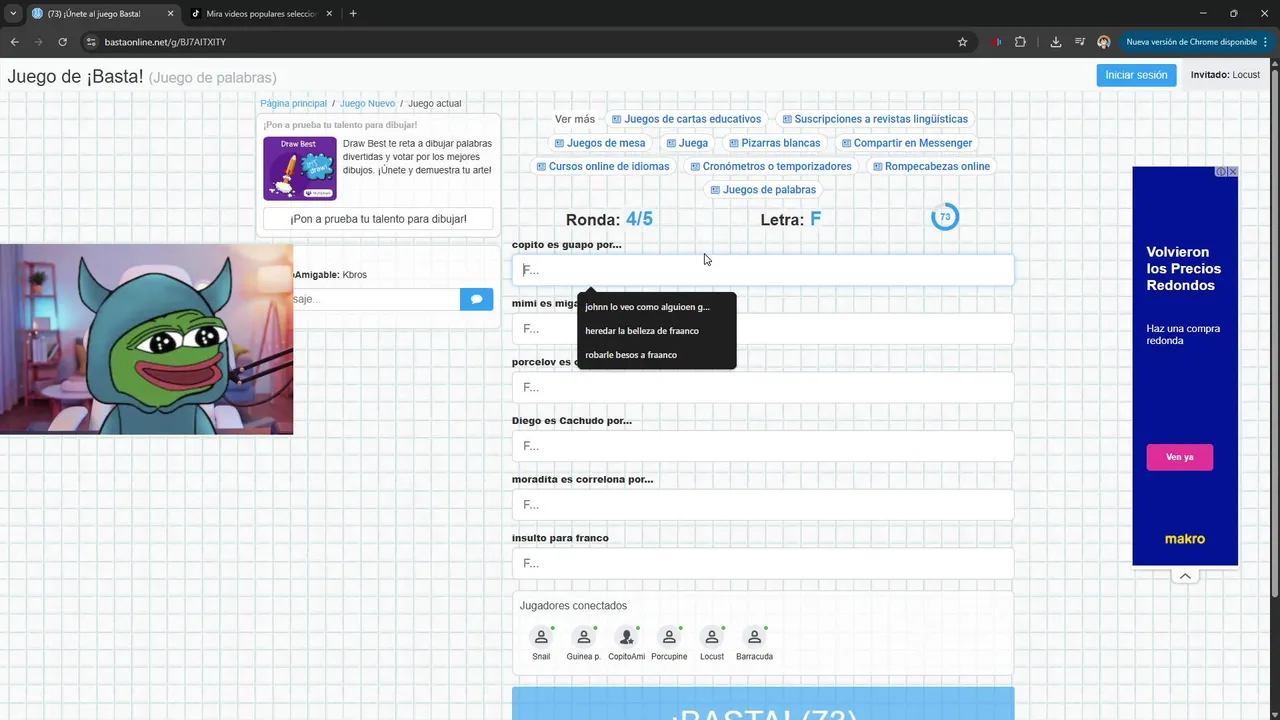Open Chrome three-dot menu
Viewport: 1280px width, 720px height.
1266,42
